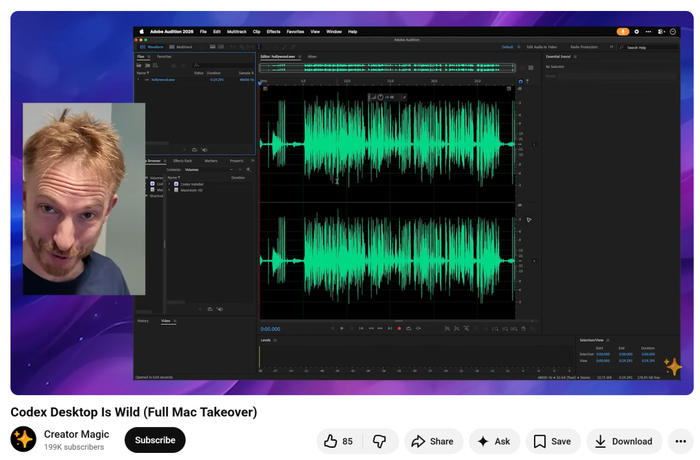Toggle the Multitrack view button

pos(181,47)
